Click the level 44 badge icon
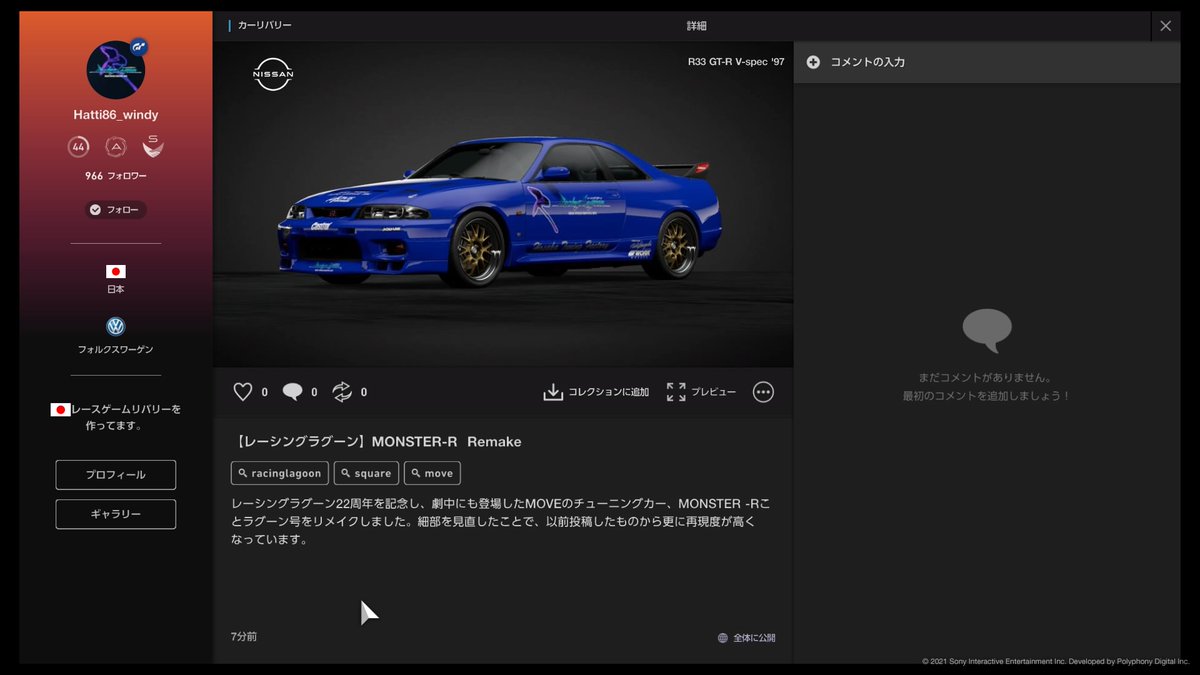 coord(78,147)
